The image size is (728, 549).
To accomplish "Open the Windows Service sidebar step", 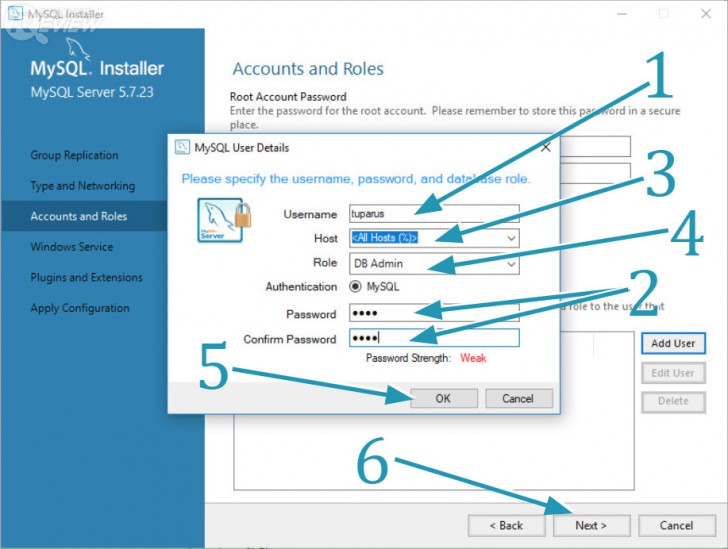I will coord(72,247).
